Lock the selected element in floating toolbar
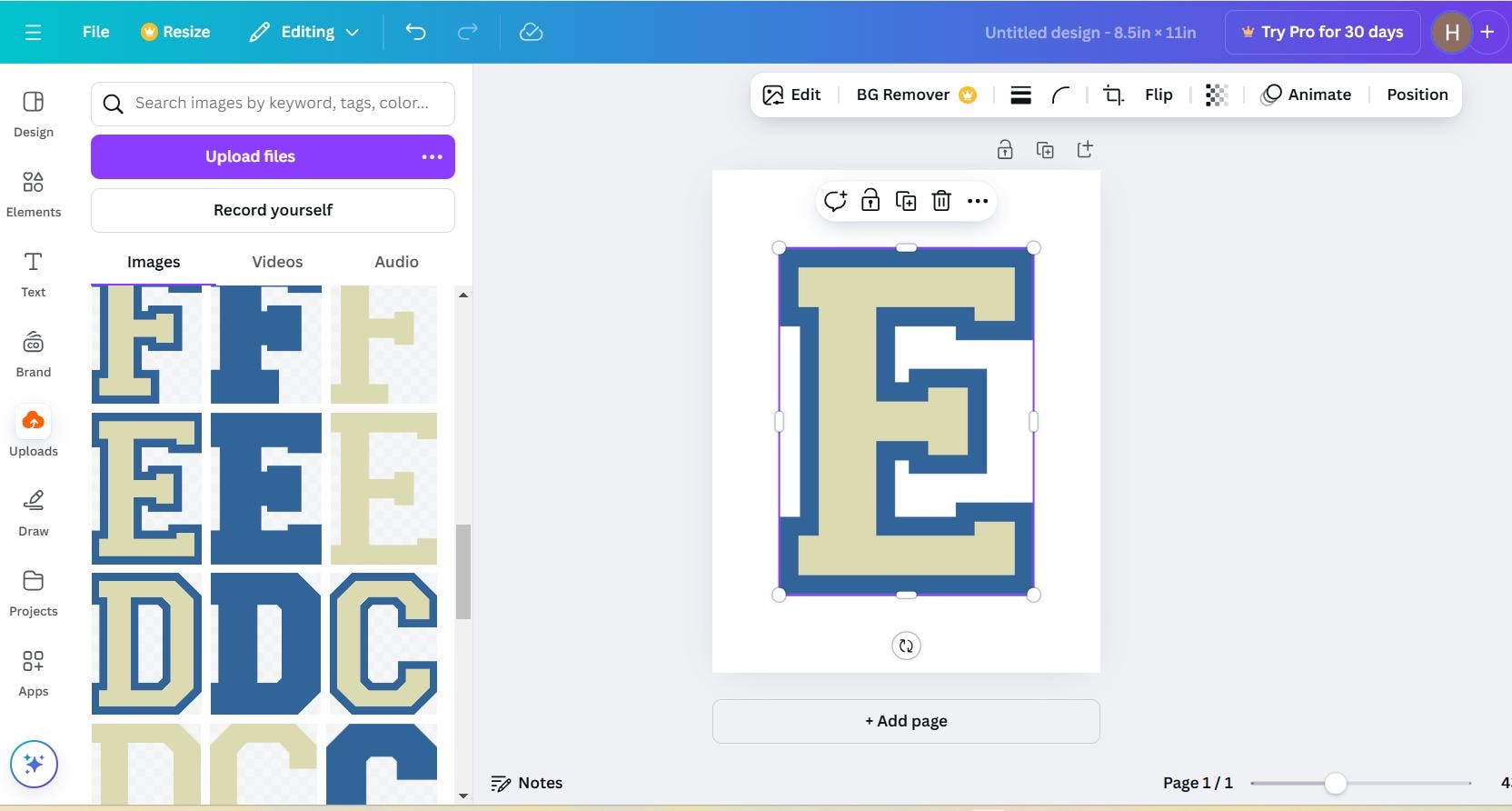Viewport: 1512px width, 811px height. coord(870,201)
